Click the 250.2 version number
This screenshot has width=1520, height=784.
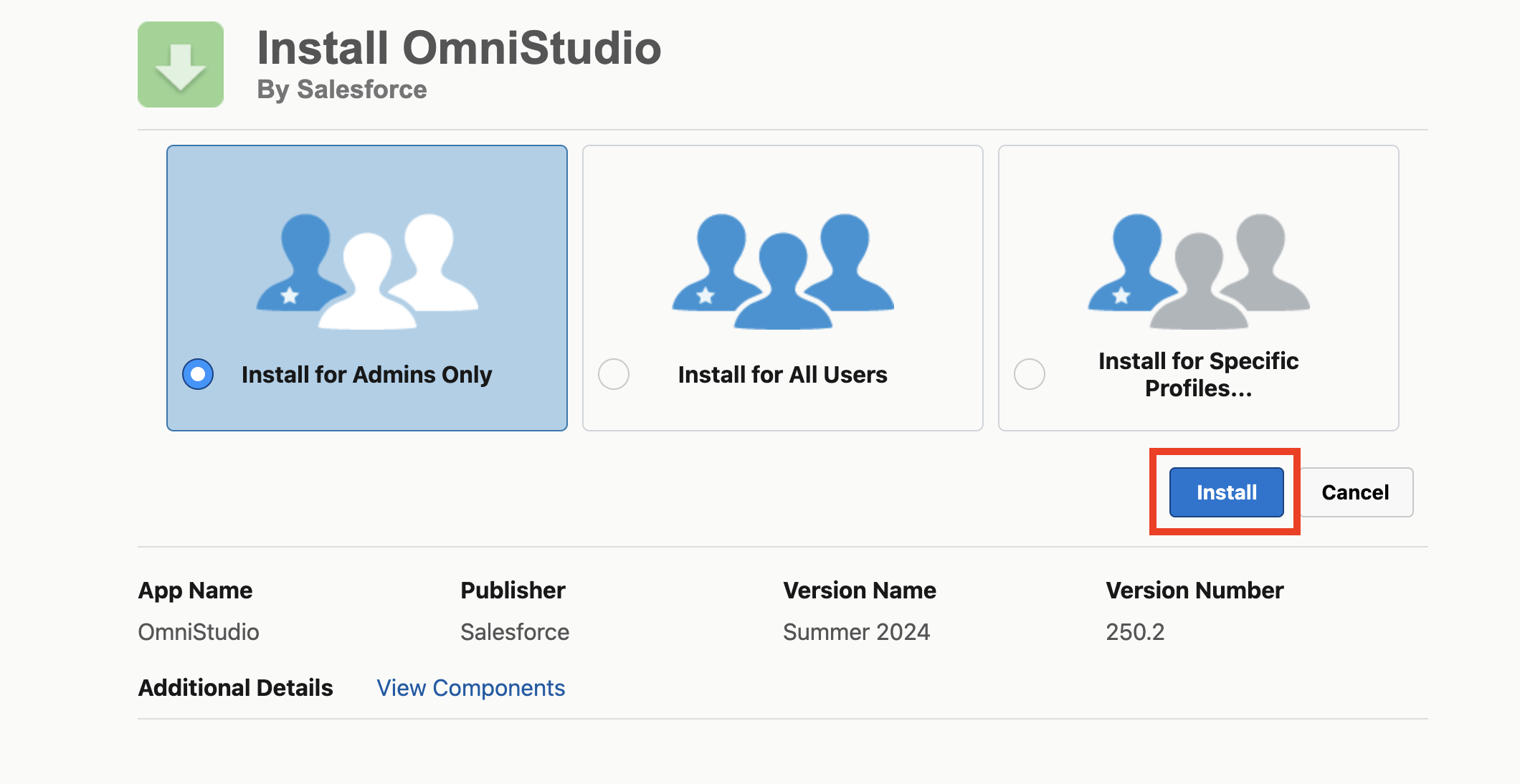pyautogui.click(x=1135, y=632)
